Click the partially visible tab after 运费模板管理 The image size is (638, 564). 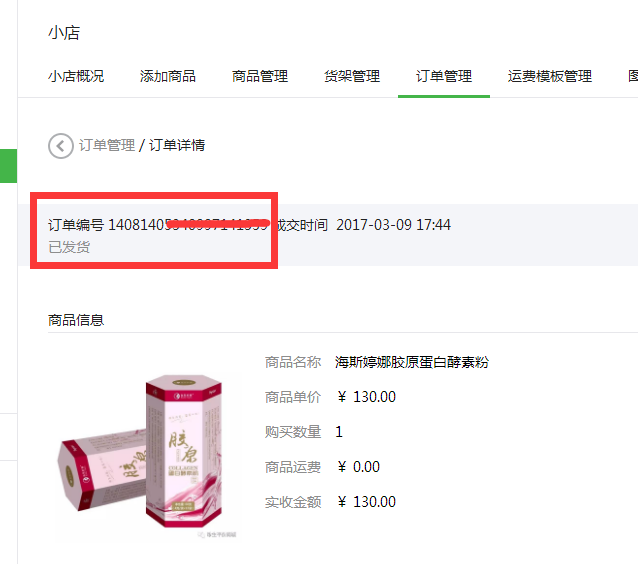coord(633,76)
